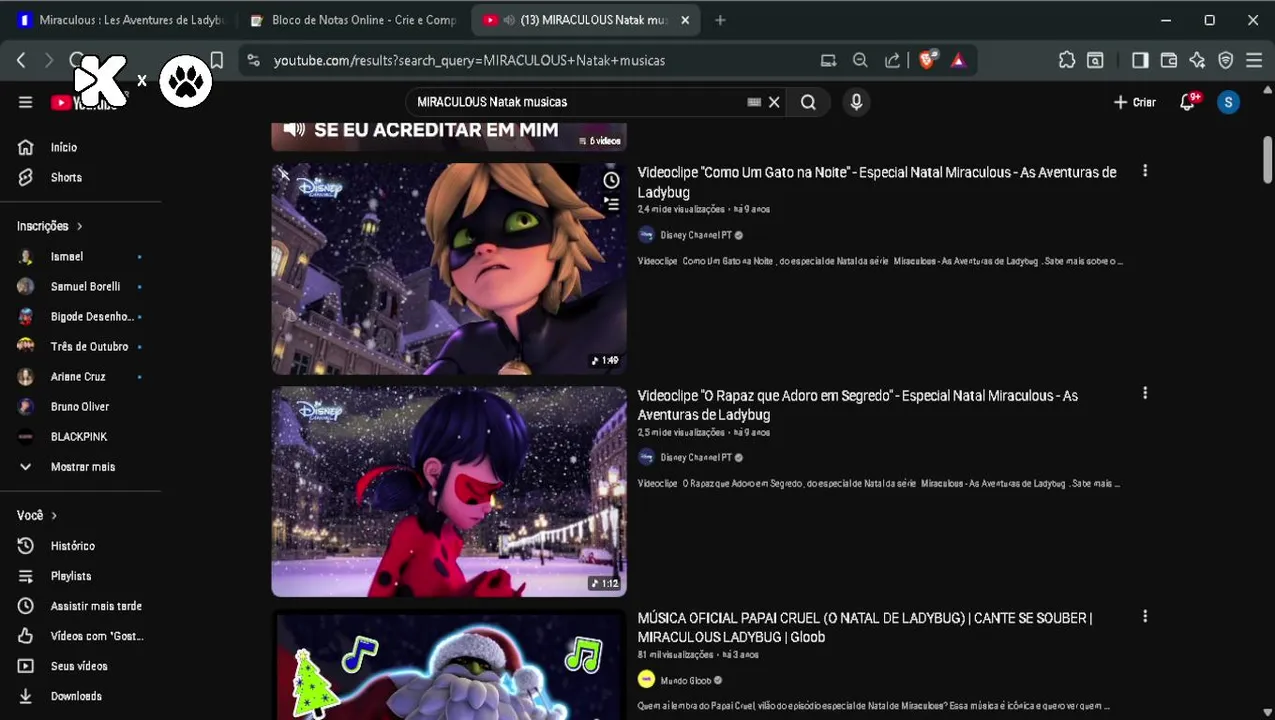Open the notifications bell
The width and height of the screenshot is (1275, 720).
pos(1188,102)
